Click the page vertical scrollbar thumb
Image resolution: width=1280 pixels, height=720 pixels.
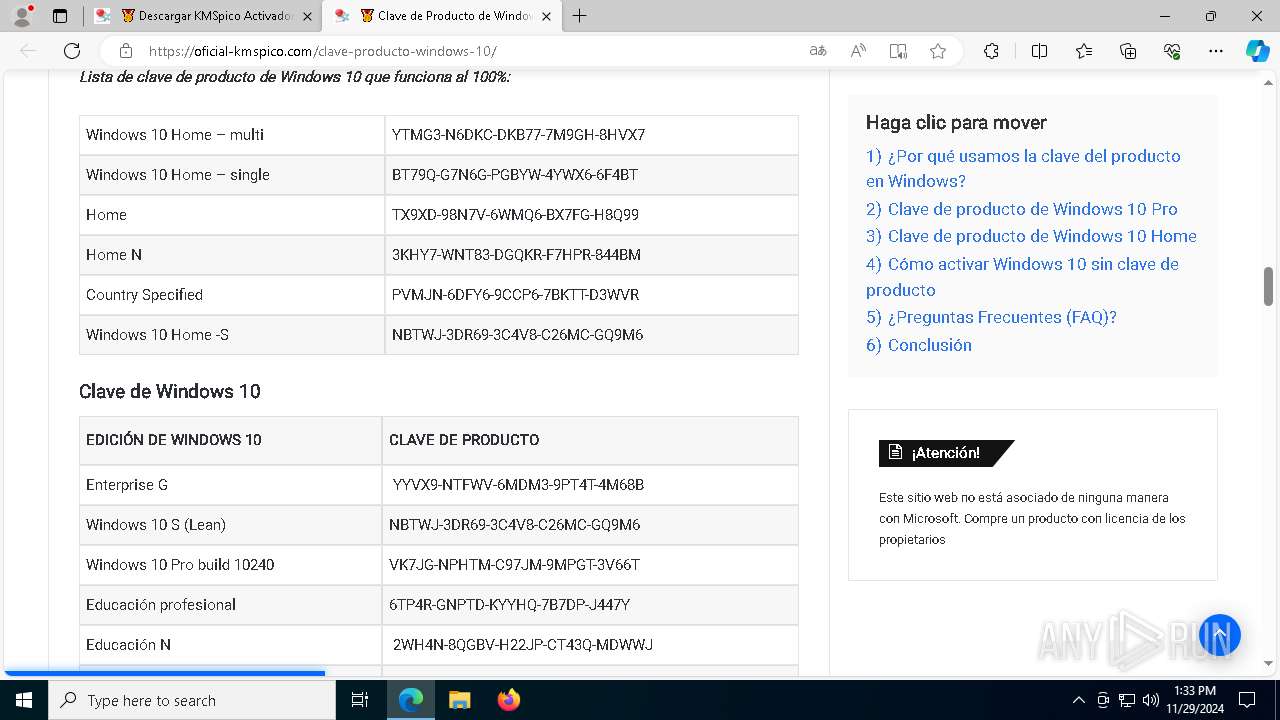(x=1269, y=286)
